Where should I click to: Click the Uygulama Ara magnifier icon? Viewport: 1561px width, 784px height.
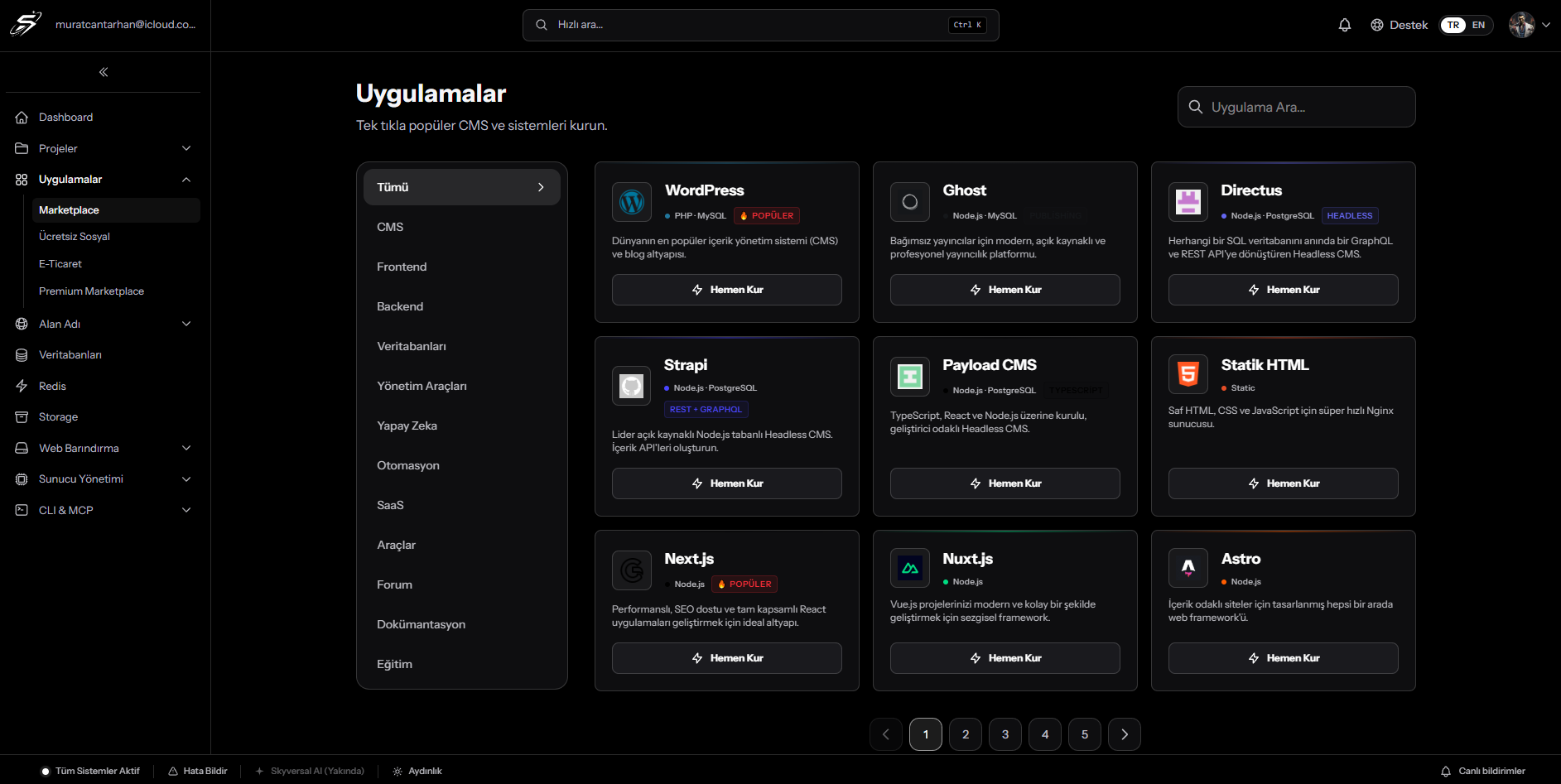click(x=1196, y=107)
